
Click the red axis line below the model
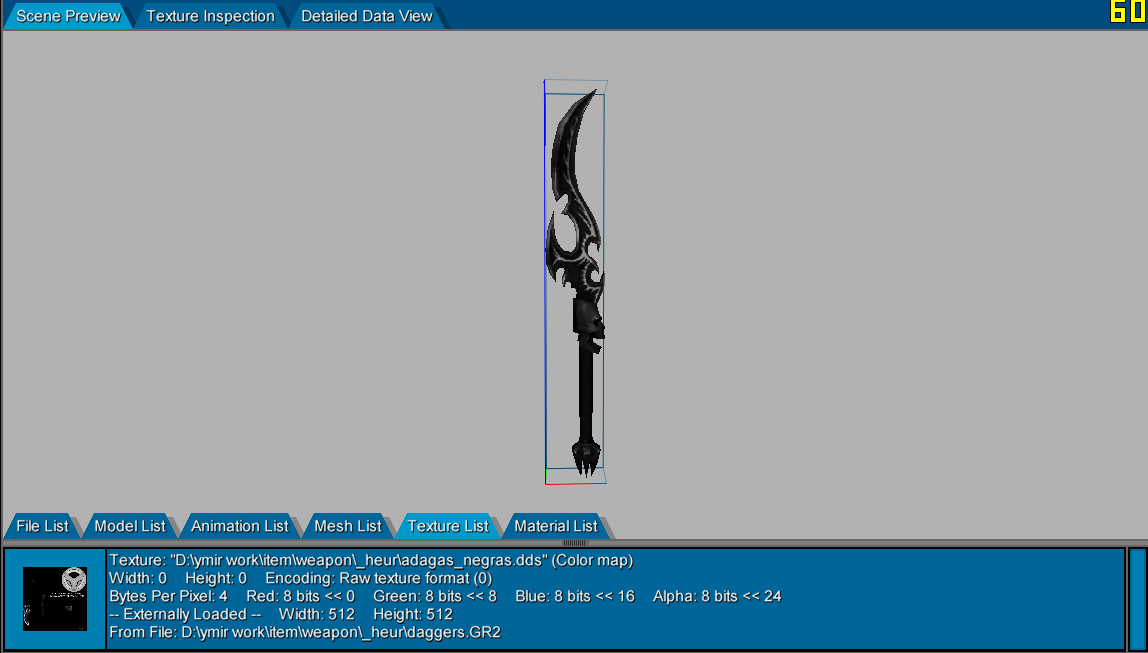576,483
